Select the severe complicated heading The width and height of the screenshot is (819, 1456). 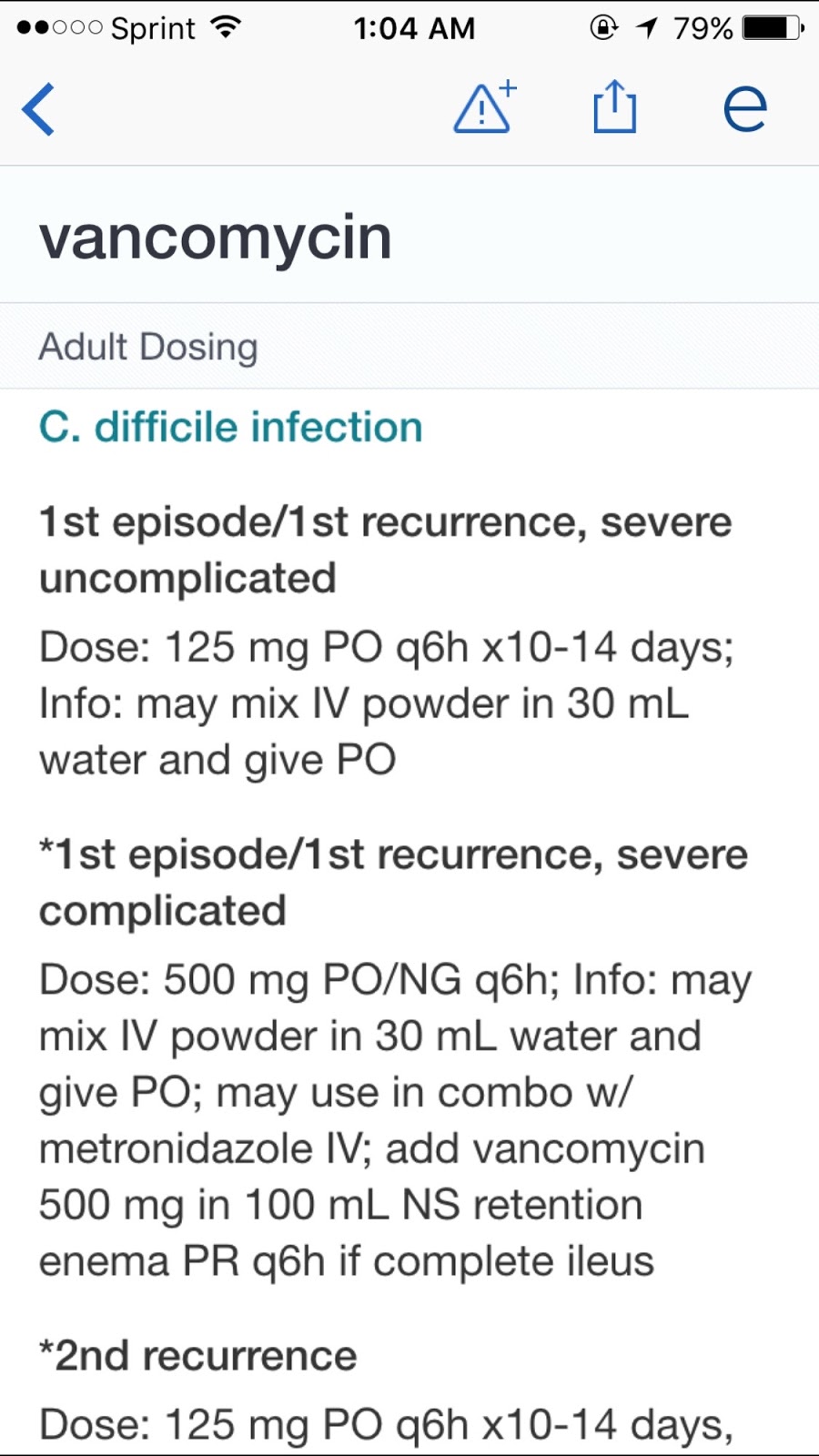(393, 882)
